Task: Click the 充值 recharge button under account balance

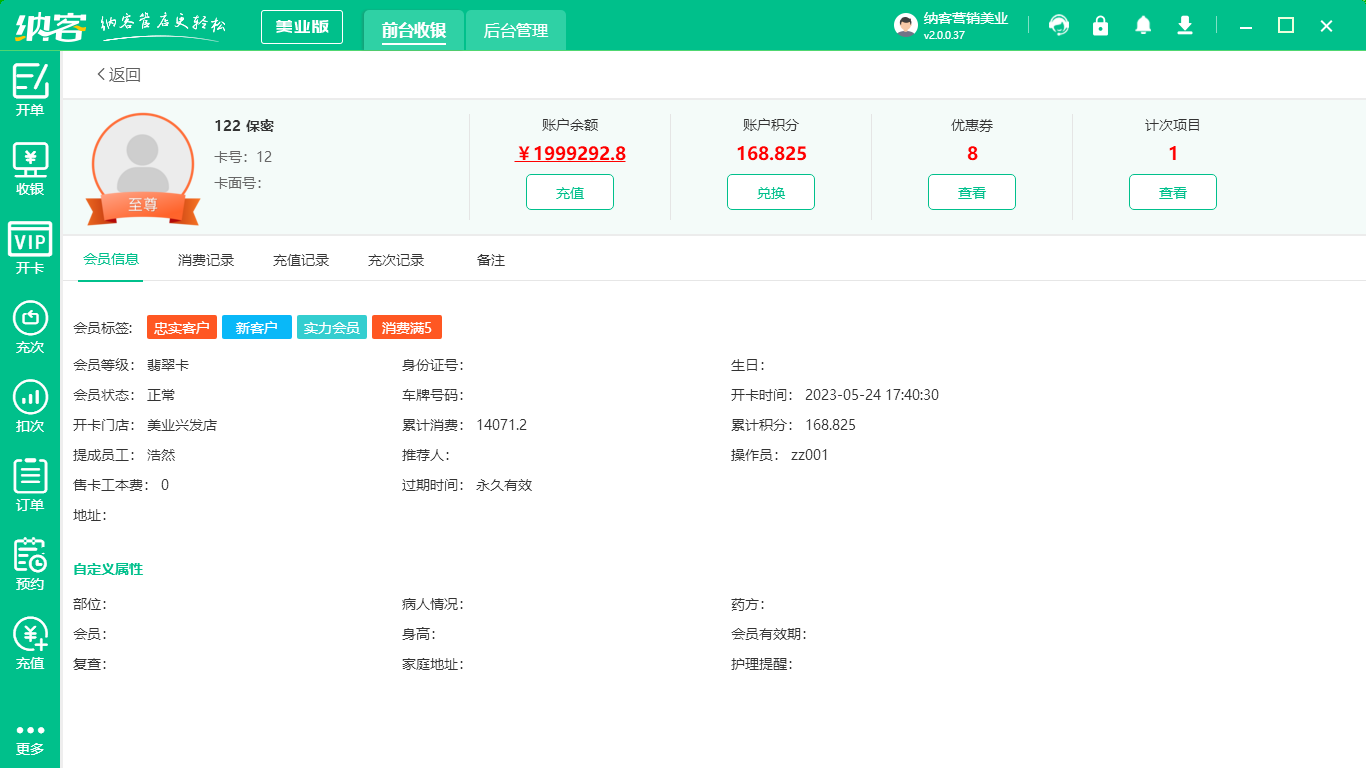Action: tap(569, 191)
